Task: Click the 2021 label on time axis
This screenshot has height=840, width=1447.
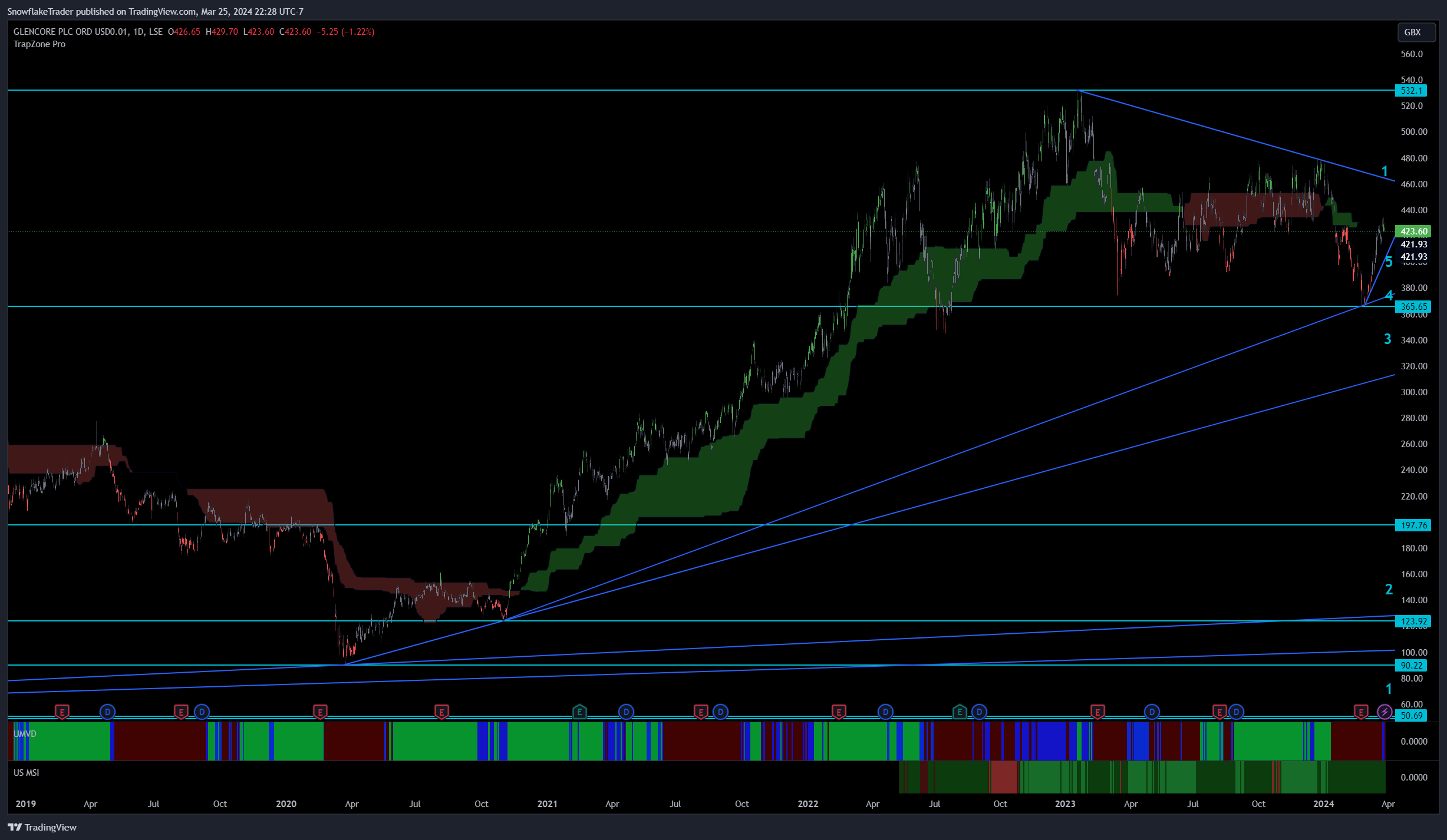Action: pyautogui.click(x=547, y=803)
